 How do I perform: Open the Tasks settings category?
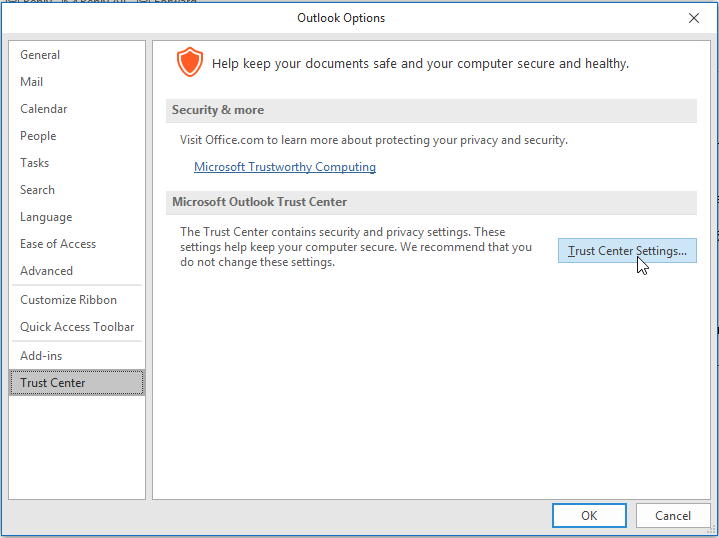[35, 163]
